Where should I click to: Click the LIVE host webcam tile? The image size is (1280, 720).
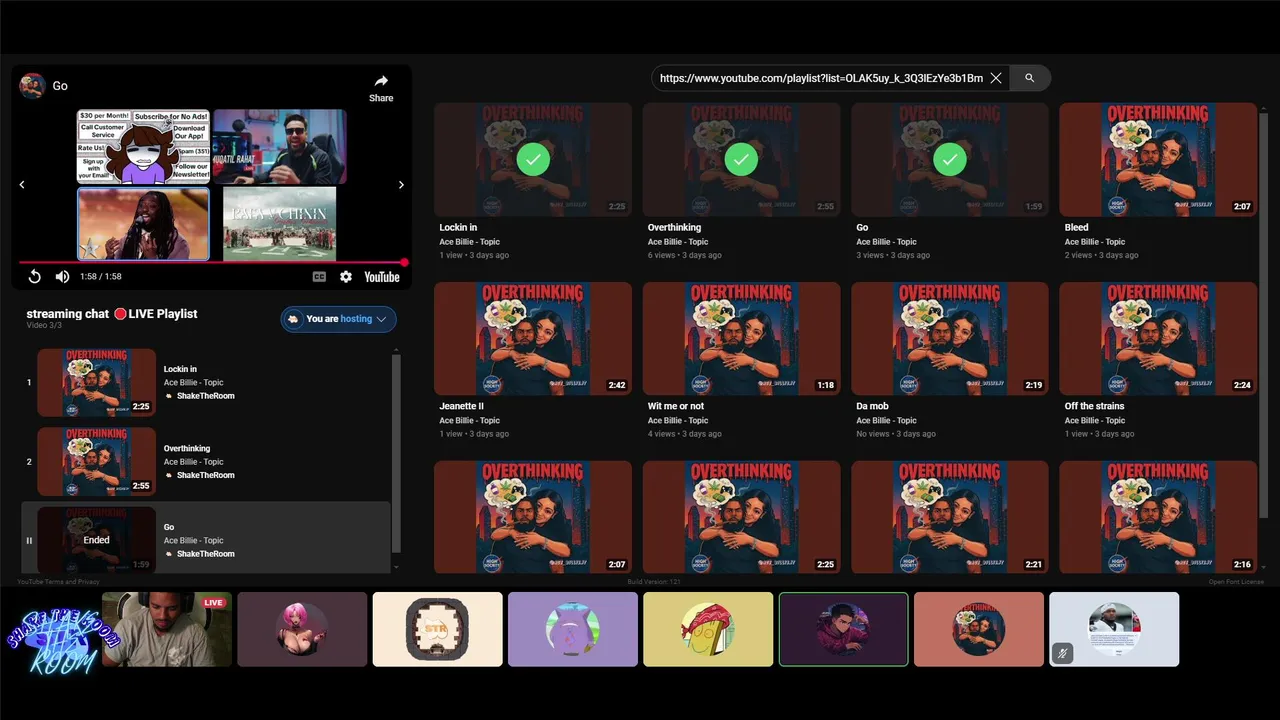[x=167, y=629]
